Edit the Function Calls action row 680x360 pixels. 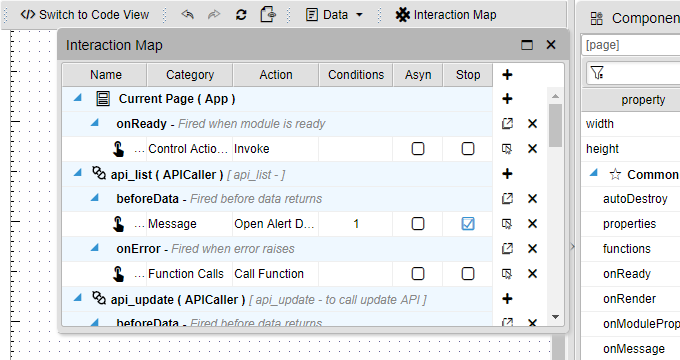(x=507, y=274)
